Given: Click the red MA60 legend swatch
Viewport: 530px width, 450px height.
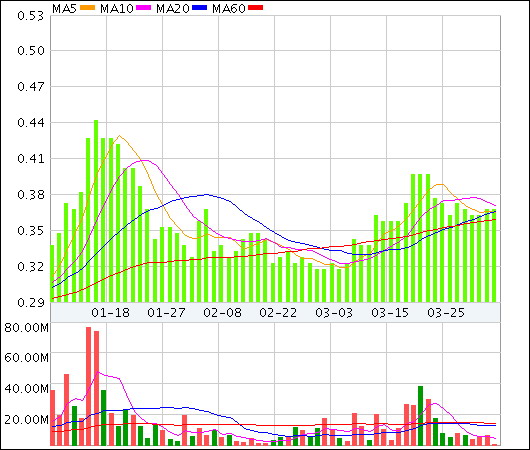Looking at the screenshot, I should [255, 8].
